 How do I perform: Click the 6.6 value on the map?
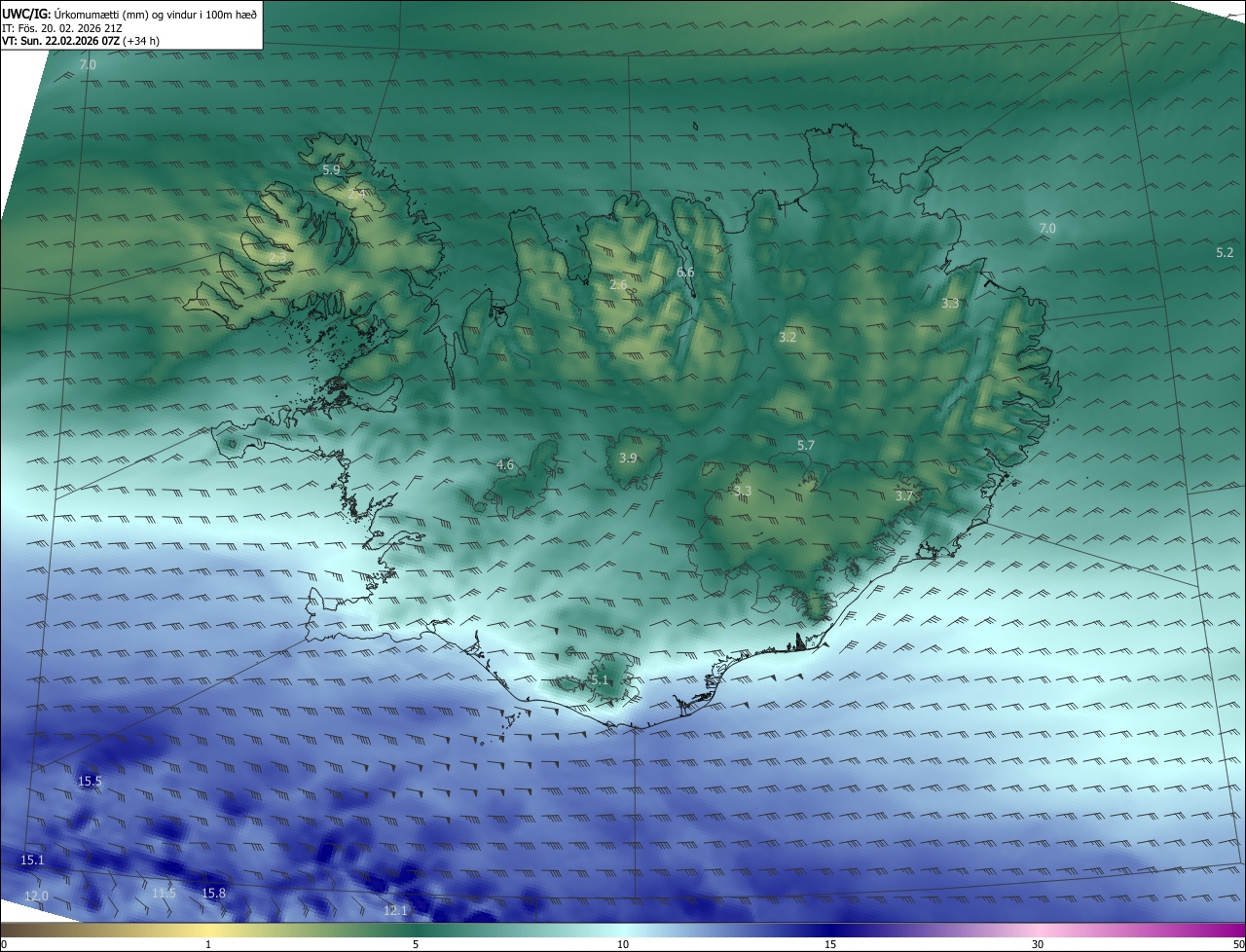click(x=685, y=273)
